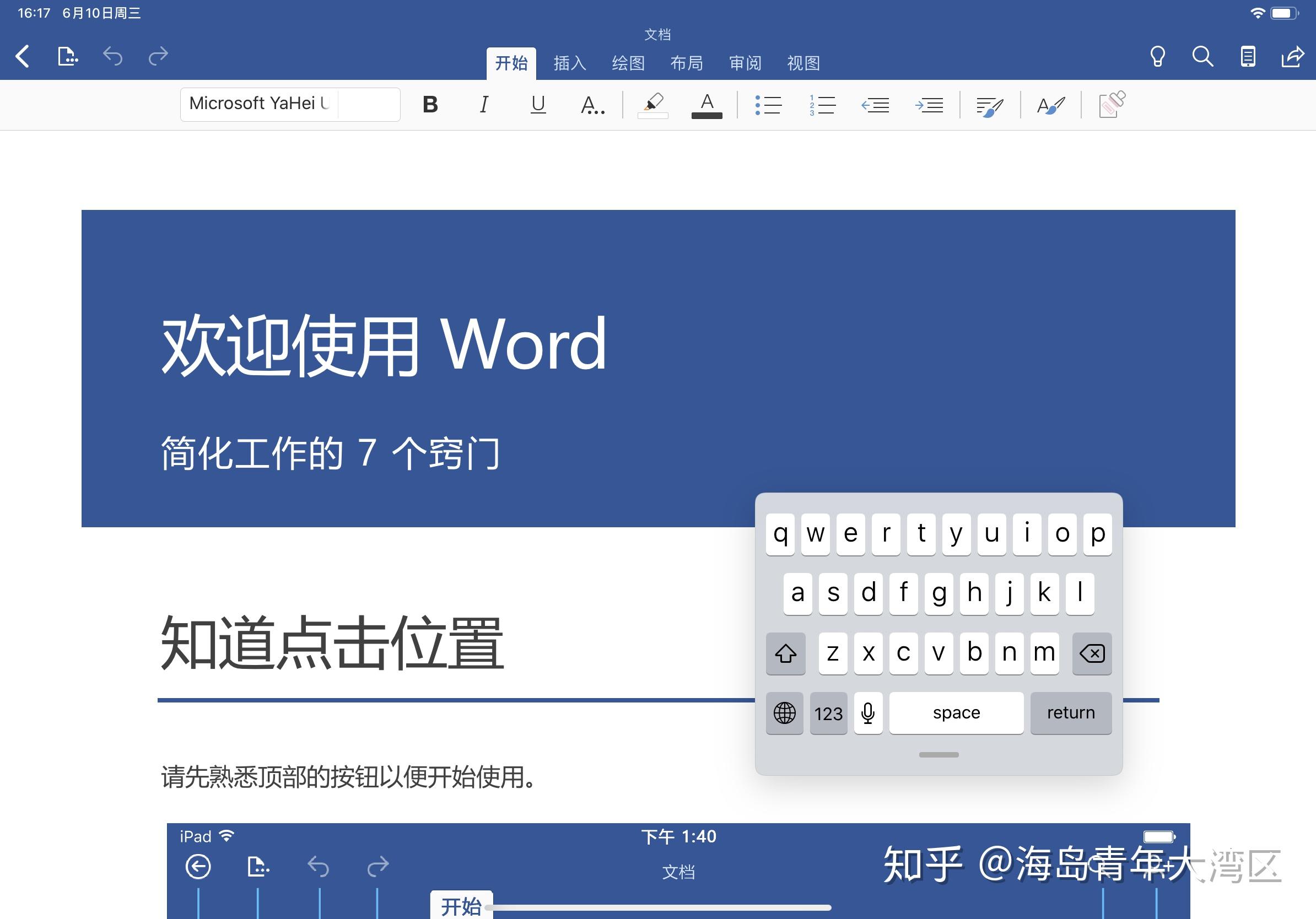Tap the 16:17 clock in status bar
The height and width of the screenshot is (919, 1316).
[34, 13]
